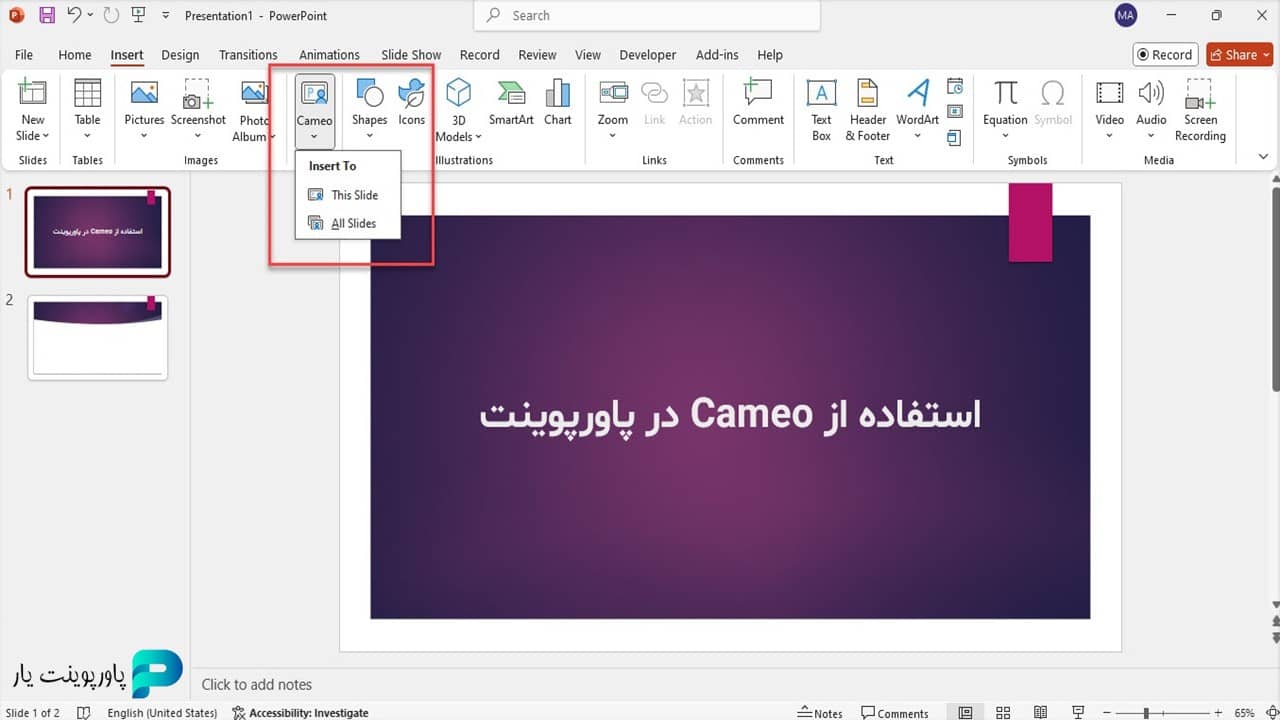This screenshot has width=1280, height=720.
Task: Switch to Normal view
Action: pyautogui.click(x=965, y=712)
